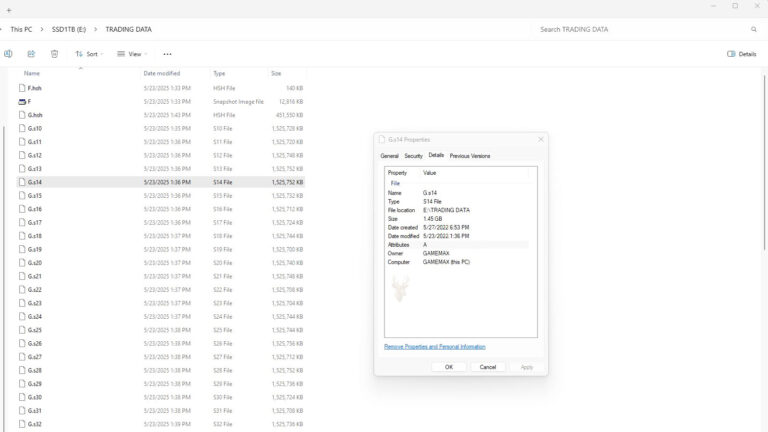Select G.s17 file icon
Viewport: 768px width, 432px height.
pos(22,222)
